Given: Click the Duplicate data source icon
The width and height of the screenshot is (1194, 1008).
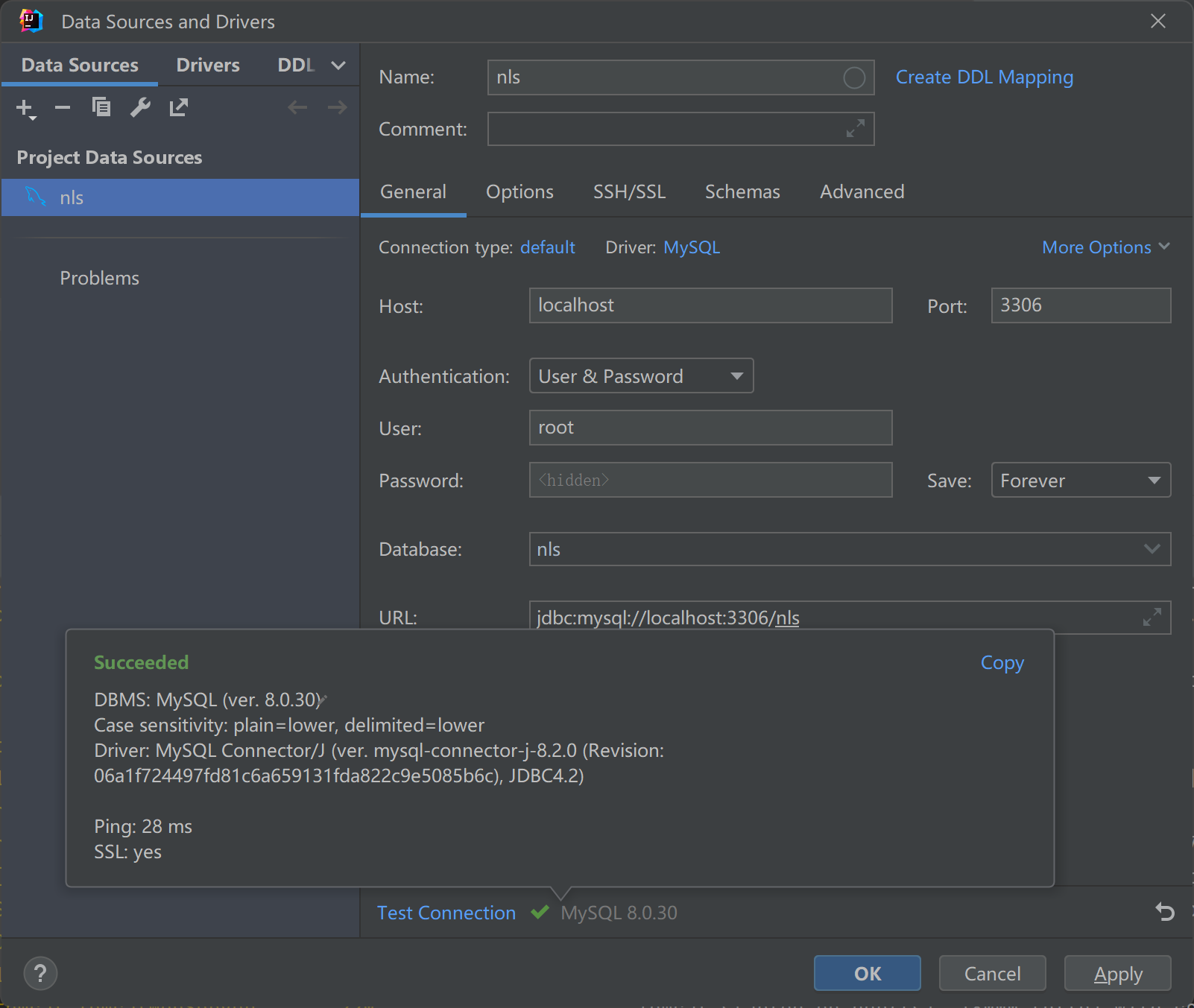Looking at the screenshot, I should pos(101,107).
